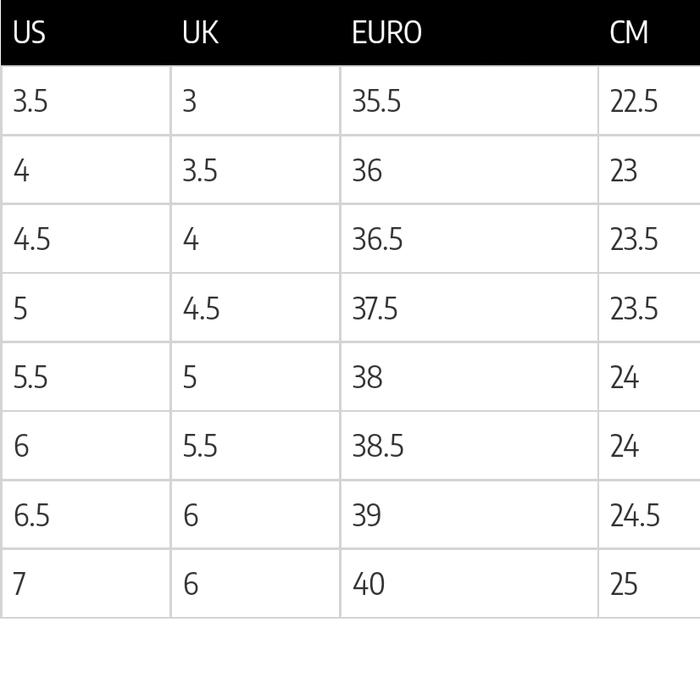The height and width of the screenshot is (700, 700).
Task: Select the EURO 35.5 cell
Action: (x=376, y=102)
